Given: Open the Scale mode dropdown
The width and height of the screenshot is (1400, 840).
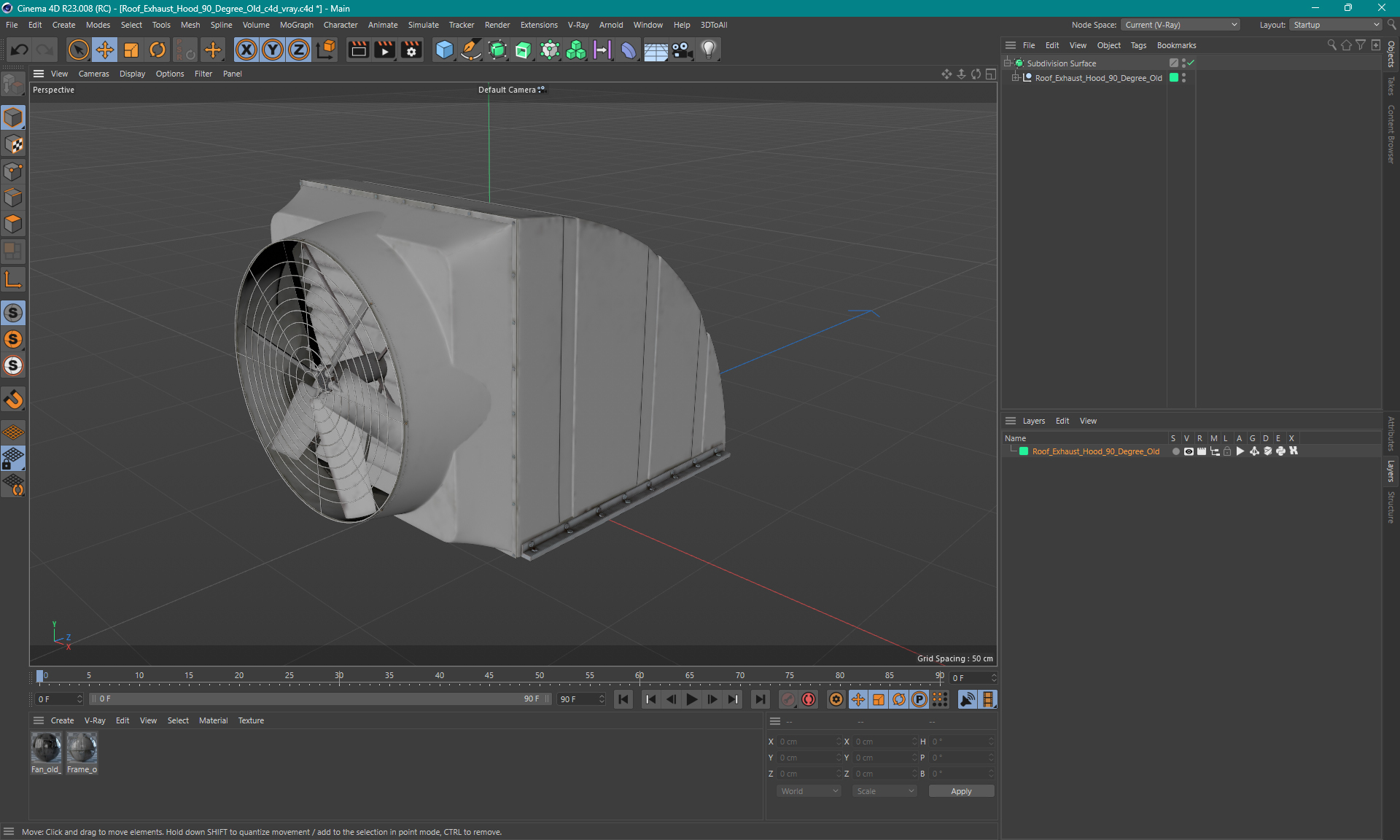Looking at the screenshot, I should click(884, 791).
